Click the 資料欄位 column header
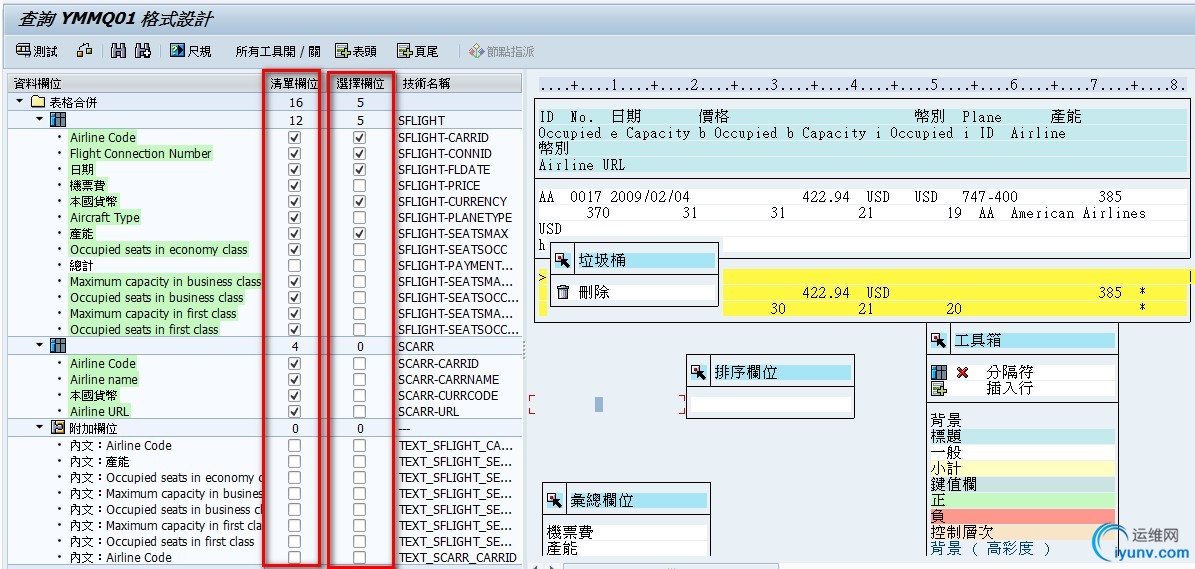 [x=135, y=84]
